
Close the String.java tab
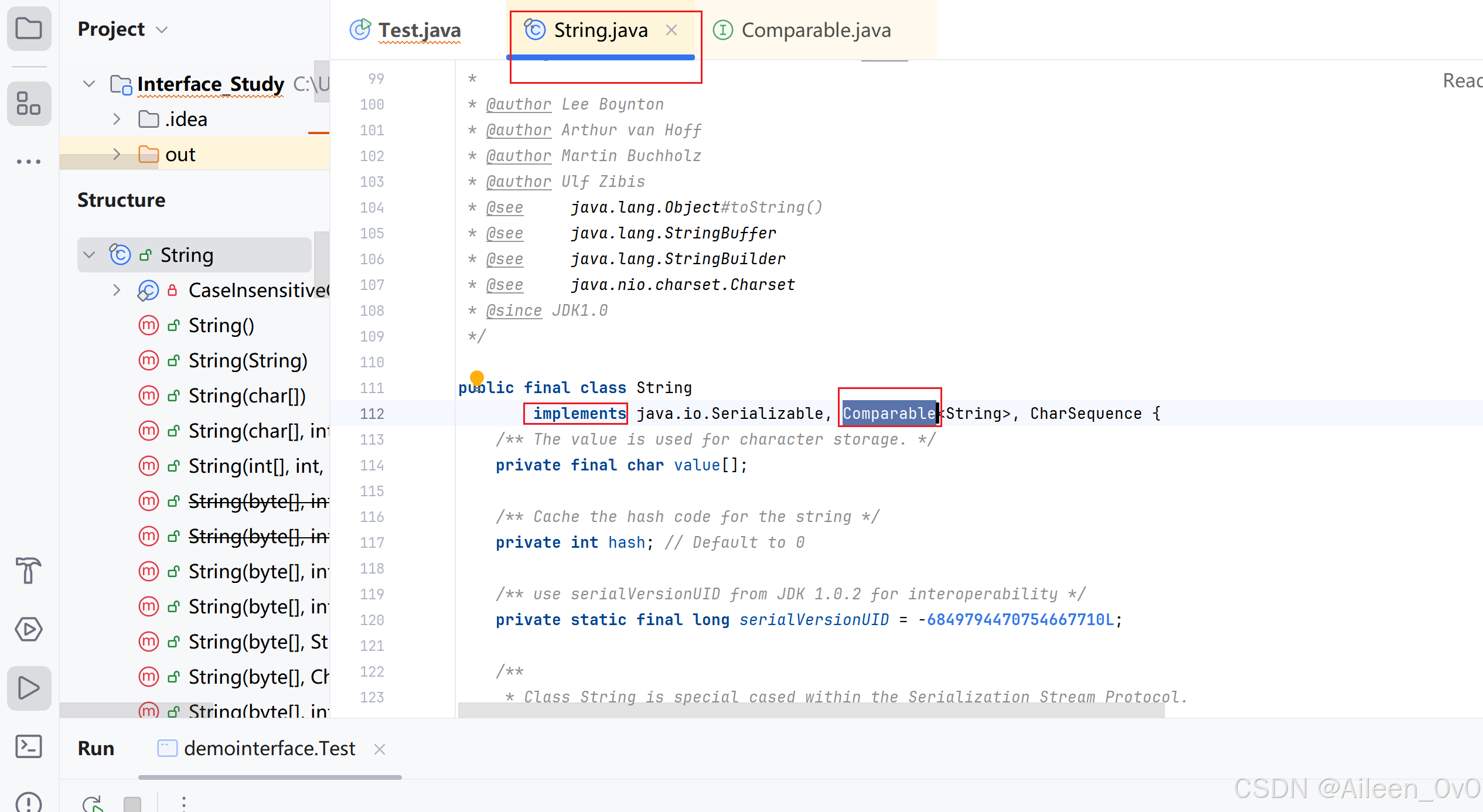[x=671, y=30]
